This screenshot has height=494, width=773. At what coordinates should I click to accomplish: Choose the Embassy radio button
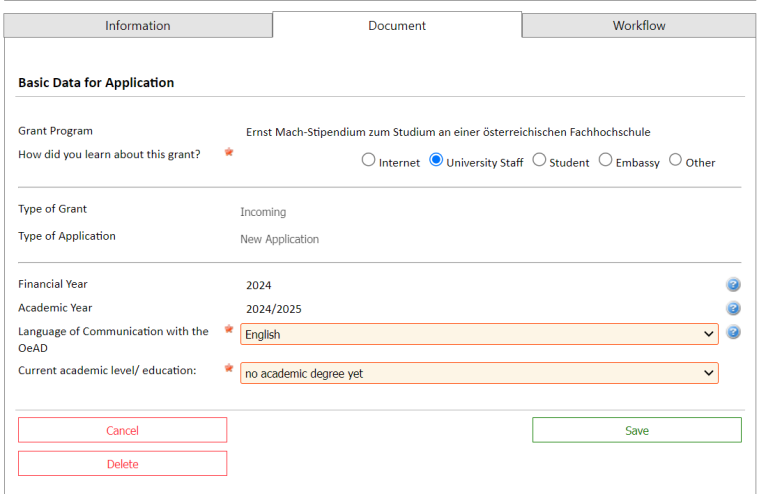point(605,160)
